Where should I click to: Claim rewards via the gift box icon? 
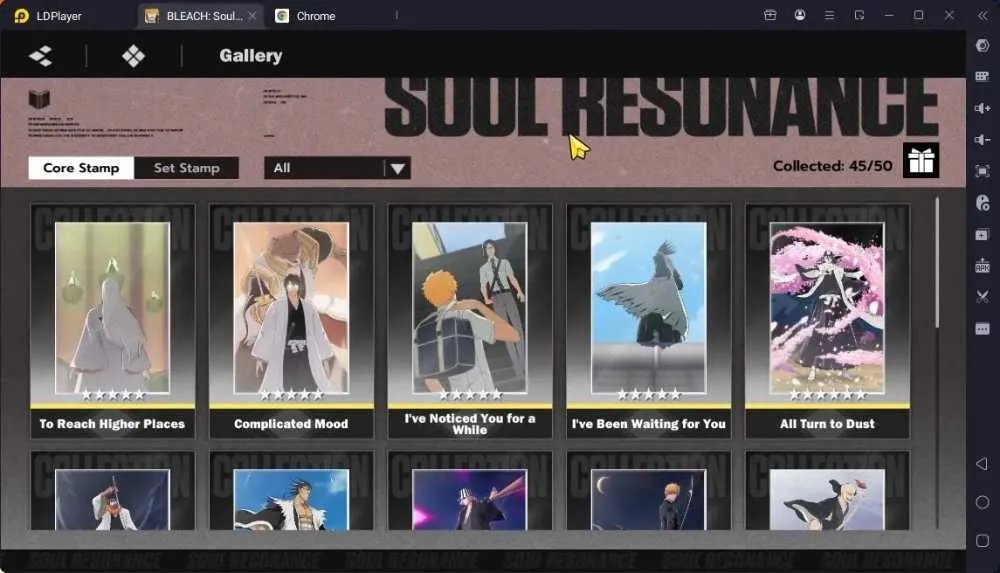click(921, 161)
